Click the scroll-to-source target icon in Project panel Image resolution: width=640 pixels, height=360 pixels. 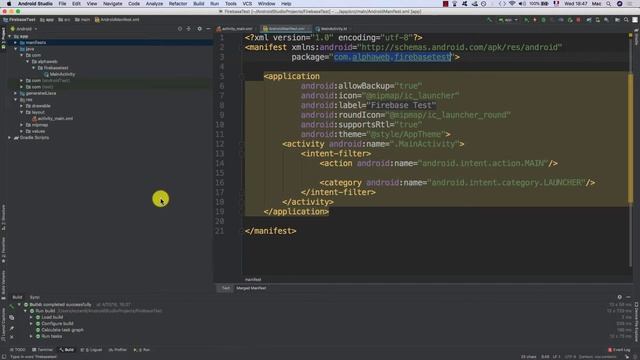click(180, 29)
